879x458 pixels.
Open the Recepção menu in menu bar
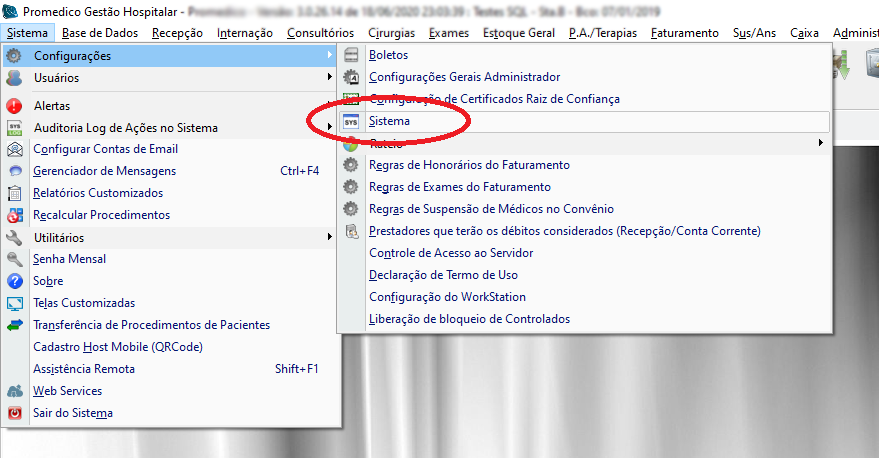(180, 33)
